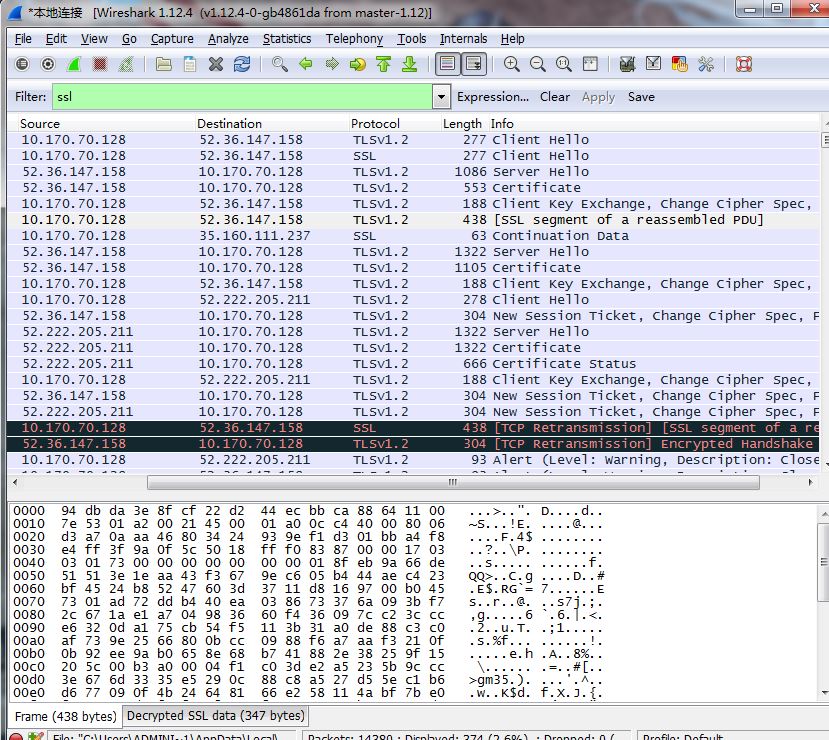Open the Go menu
829x740 pixels.
pyautogui.click(x=130, y=39)
